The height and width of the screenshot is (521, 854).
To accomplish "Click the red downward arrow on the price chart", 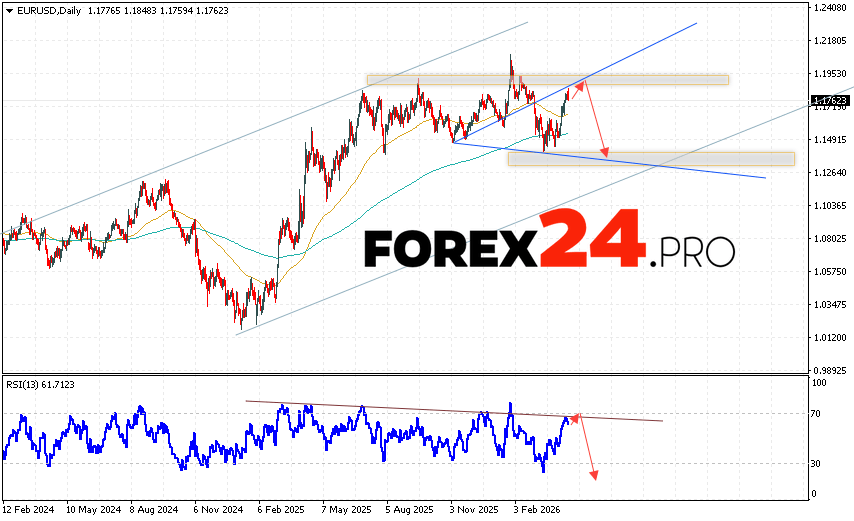I will (x=596, y=120).
